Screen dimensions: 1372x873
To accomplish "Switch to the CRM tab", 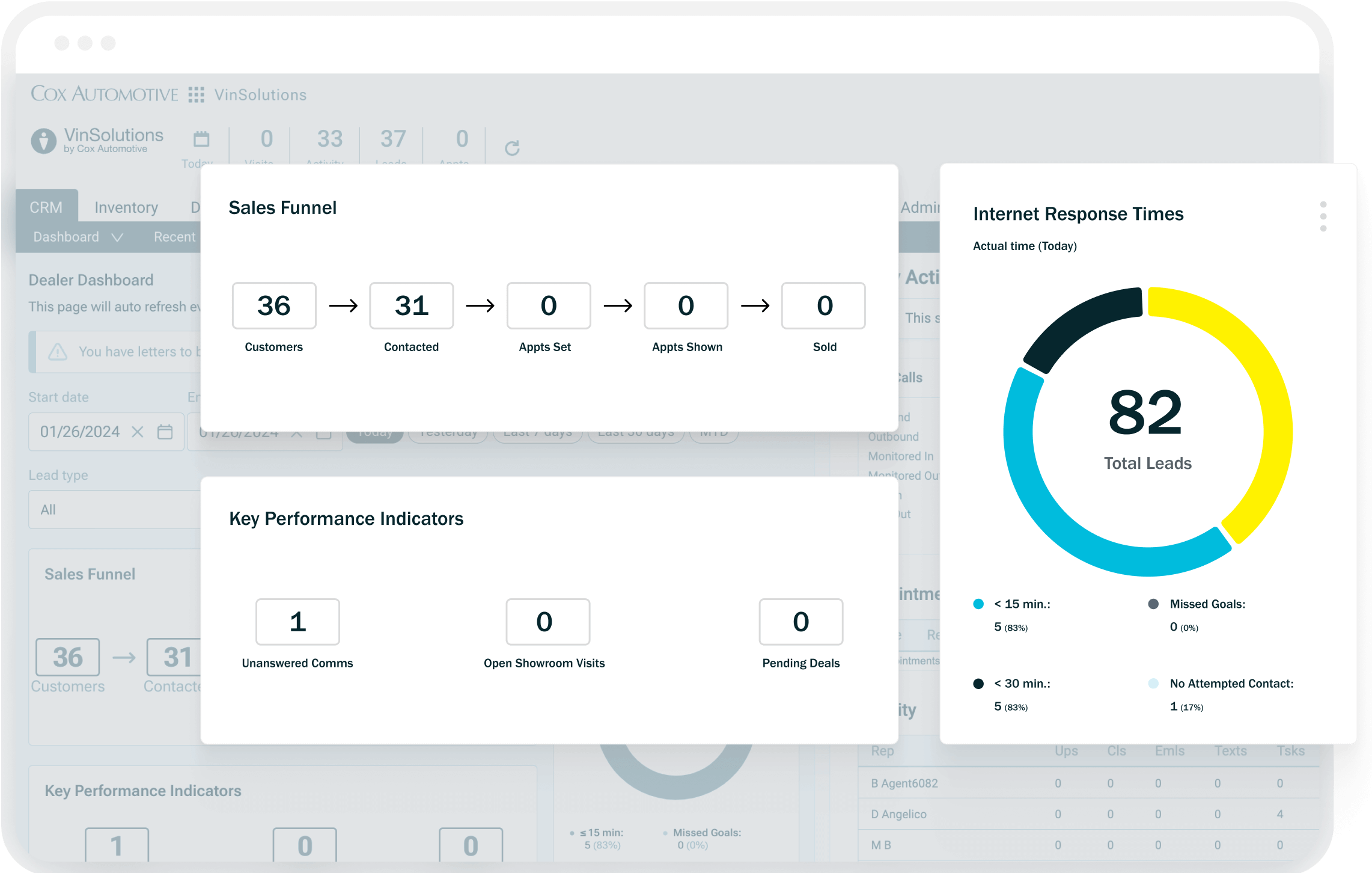I will (46, 207).
